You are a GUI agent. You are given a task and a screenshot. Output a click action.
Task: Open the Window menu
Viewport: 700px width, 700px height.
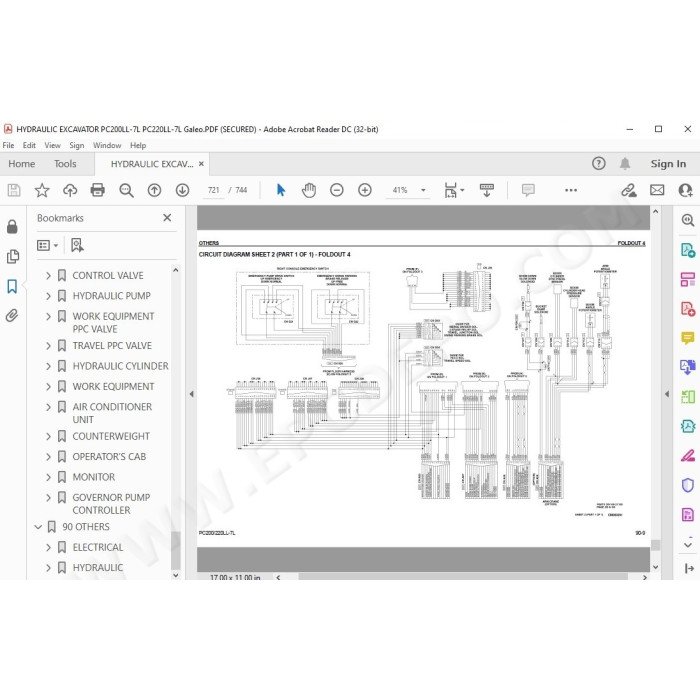point(107,146)
